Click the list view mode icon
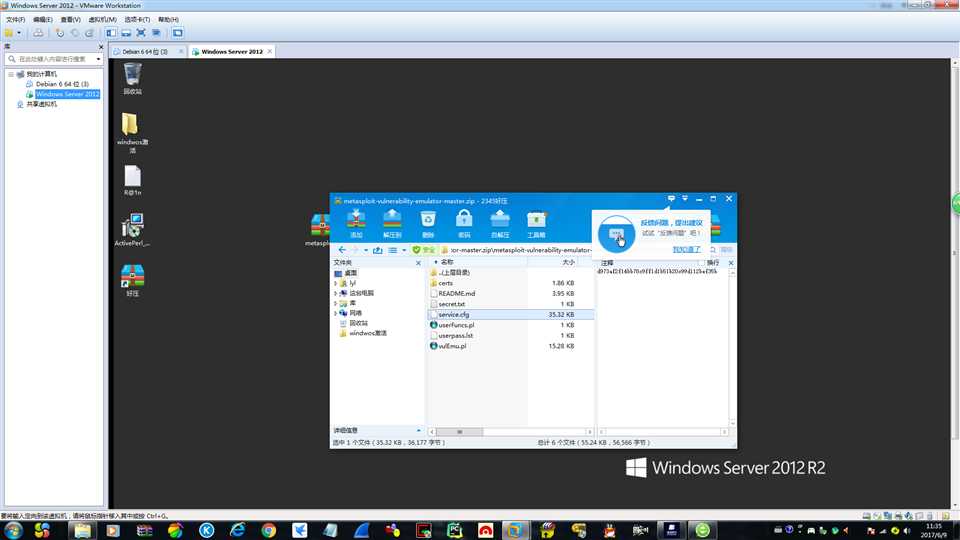The image size is (960, 540). click(392, 250)
